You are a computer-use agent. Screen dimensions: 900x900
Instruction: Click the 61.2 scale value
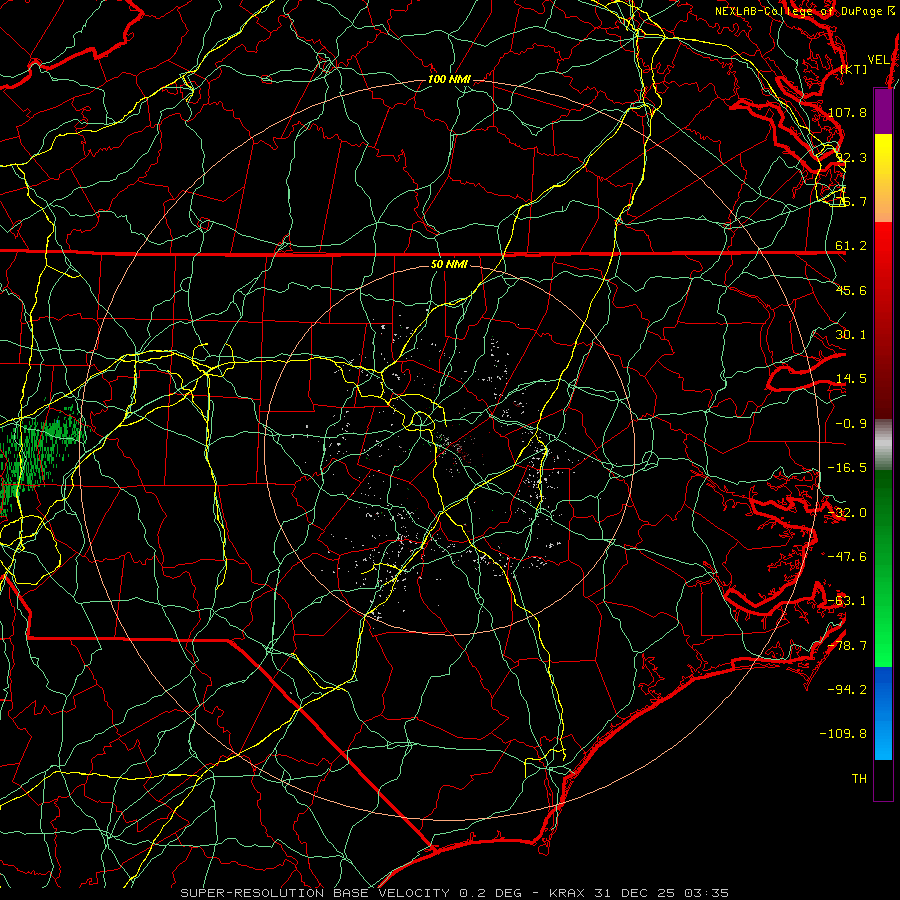click(851, 246)
